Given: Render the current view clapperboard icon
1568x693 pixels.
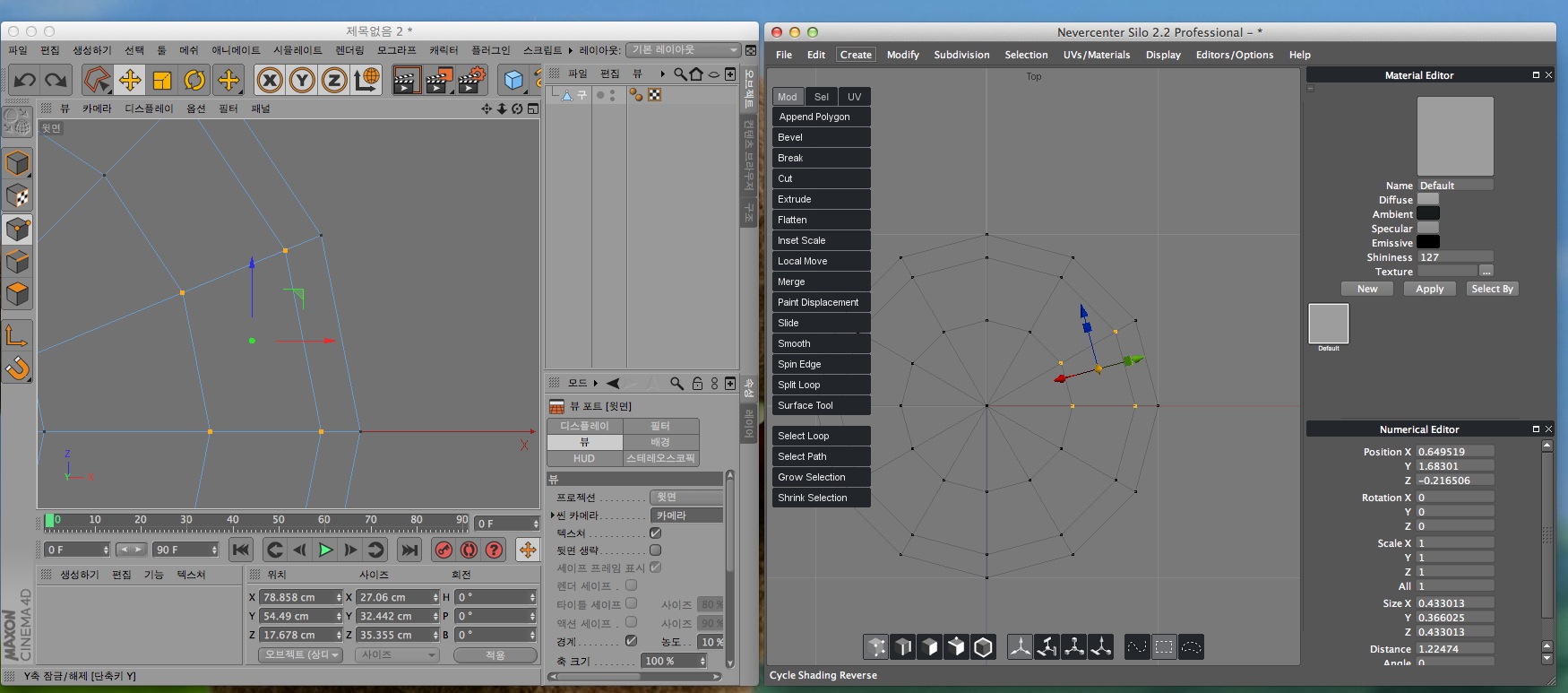Looking at the screenshot, I should [406, 80].
